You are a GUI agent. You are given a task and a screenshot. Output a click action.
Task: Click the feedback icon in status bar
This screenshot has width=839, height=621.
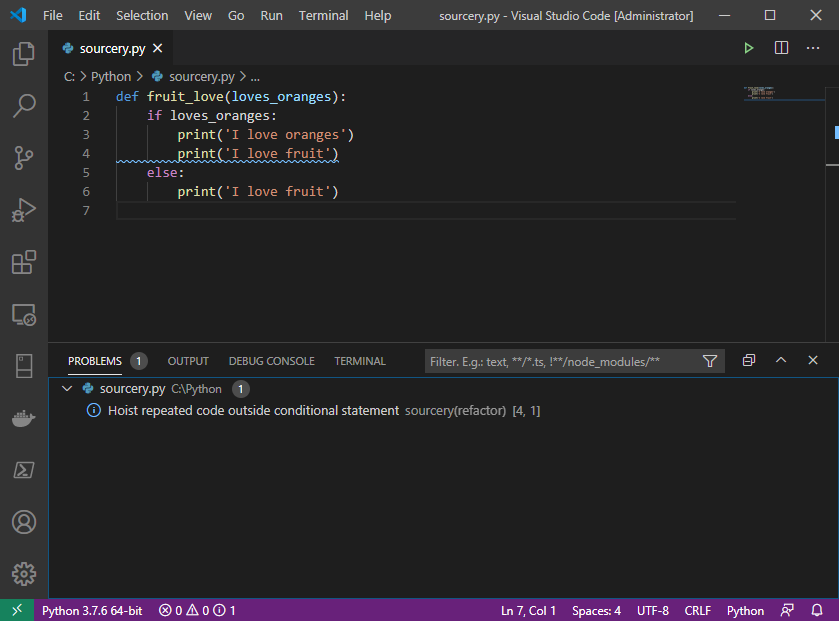(x=787, y=610)
